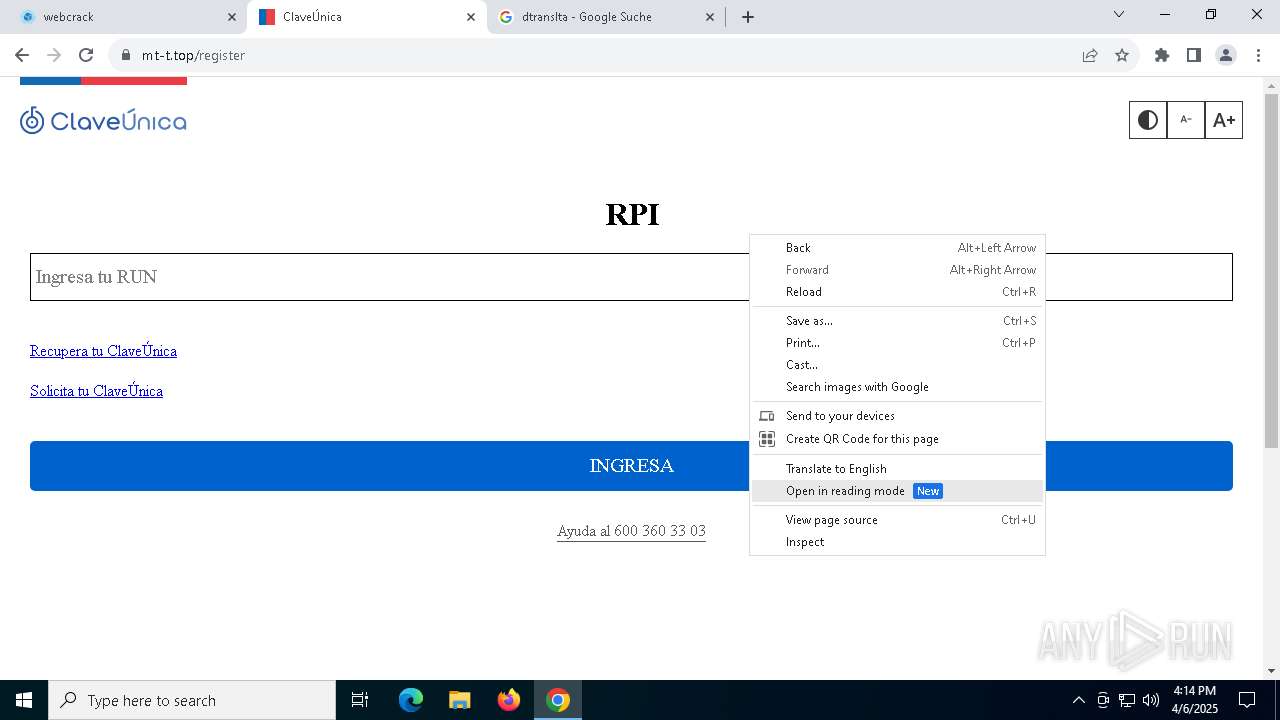Open Chrome's three-dot menu
This screenshot has width=1280, height=720.
(1258, 55)
